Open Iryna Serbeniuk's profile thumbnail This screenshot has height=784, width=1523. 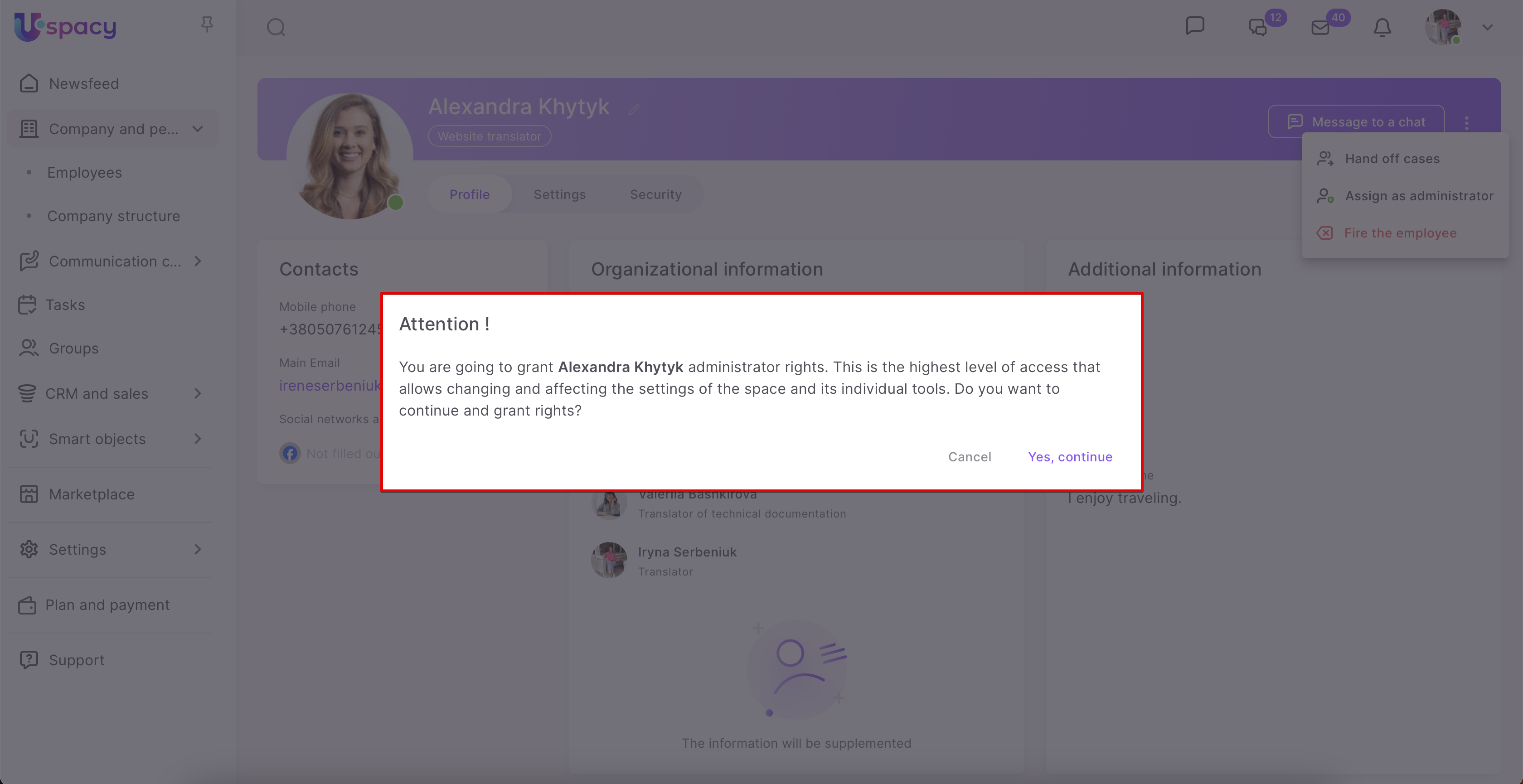pos(609,560)
